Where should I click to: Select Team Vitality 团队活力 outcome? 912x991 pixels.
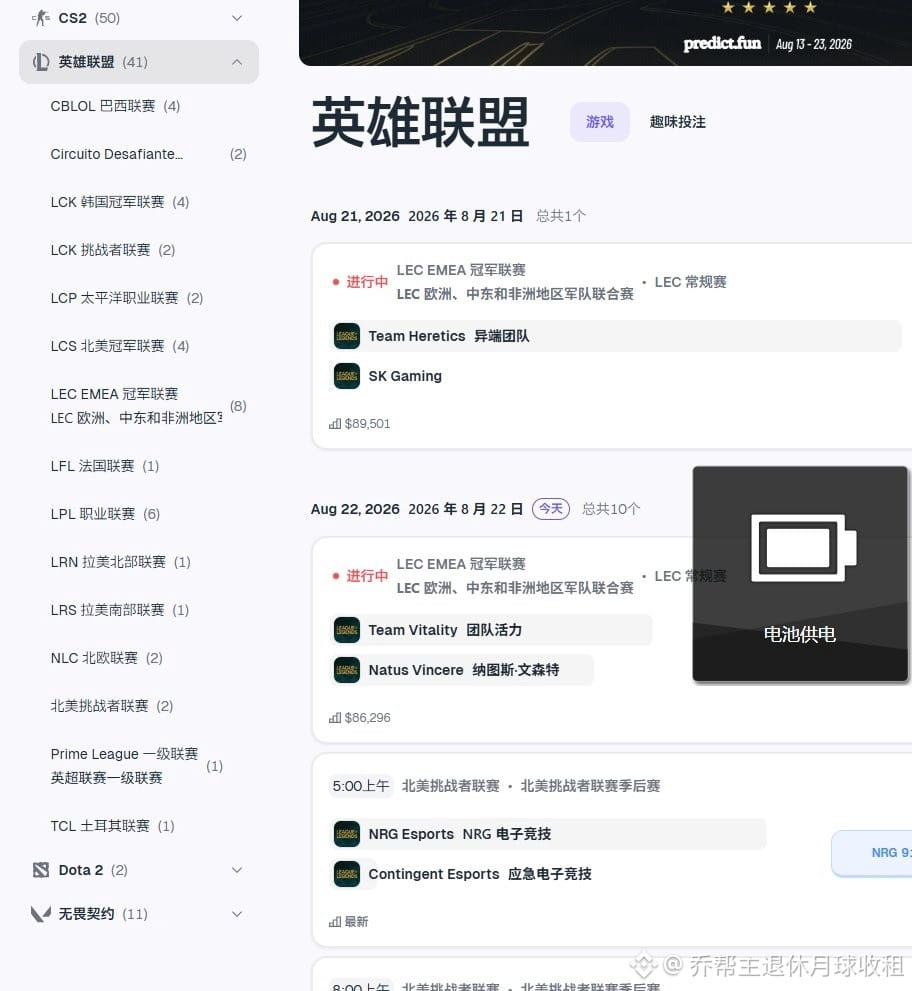491,630
